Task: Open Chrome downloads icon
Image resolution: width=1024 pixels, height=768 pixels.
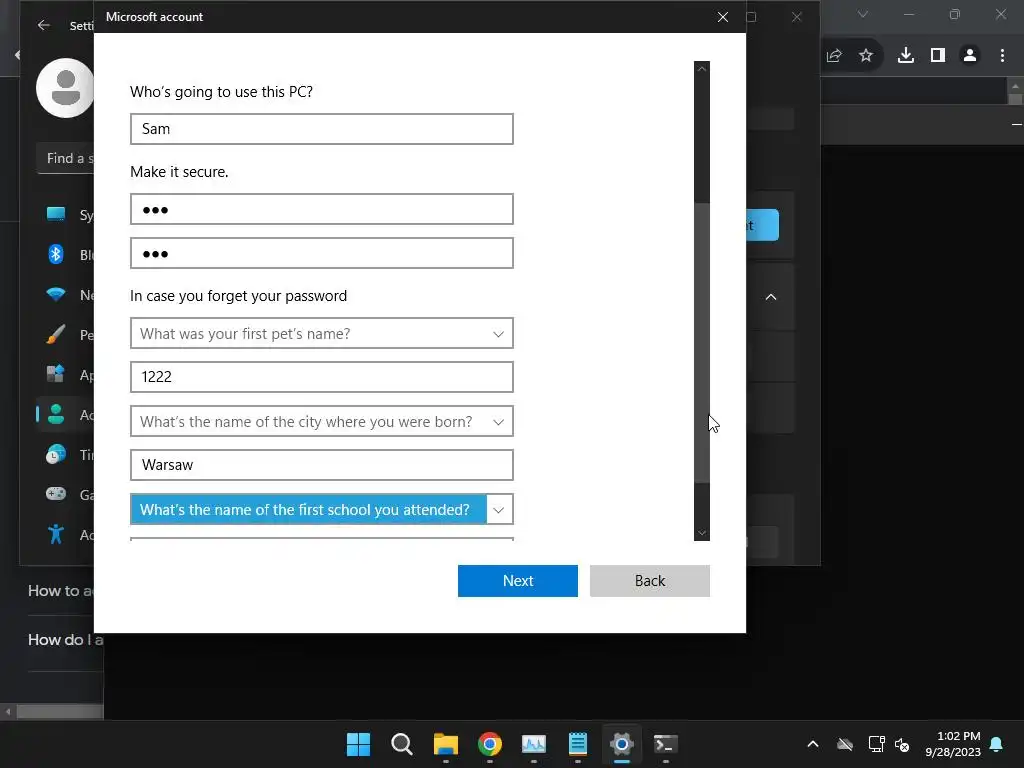Action: 906,56
